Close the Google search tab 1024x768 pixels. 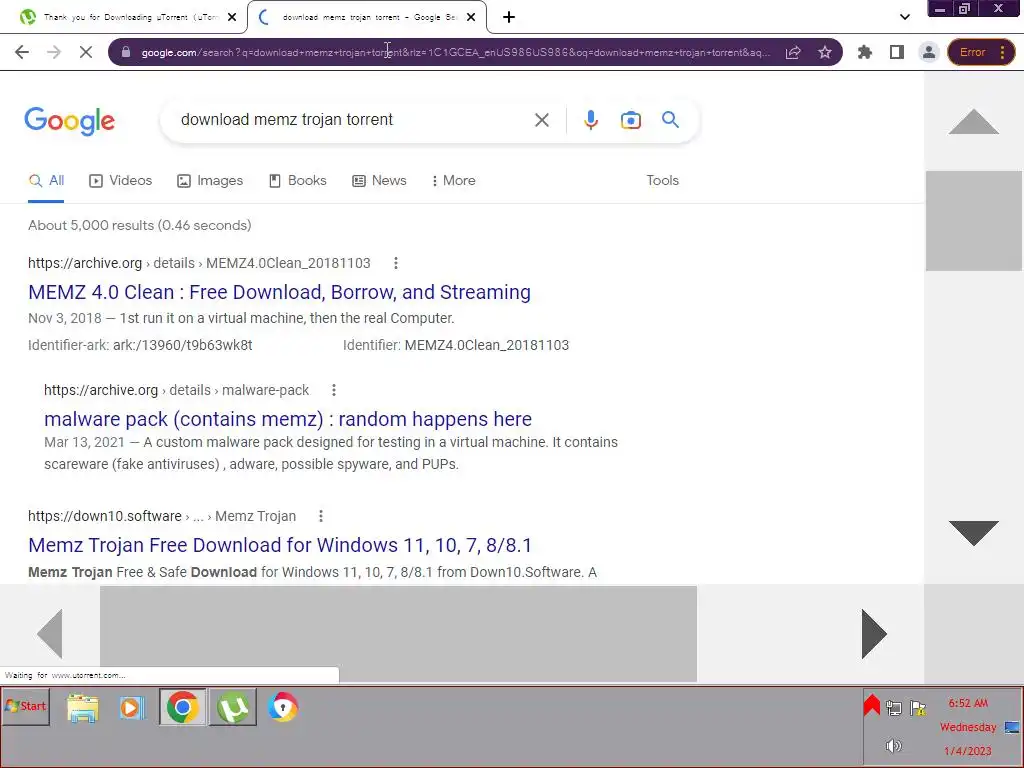[x=471, y=17]
